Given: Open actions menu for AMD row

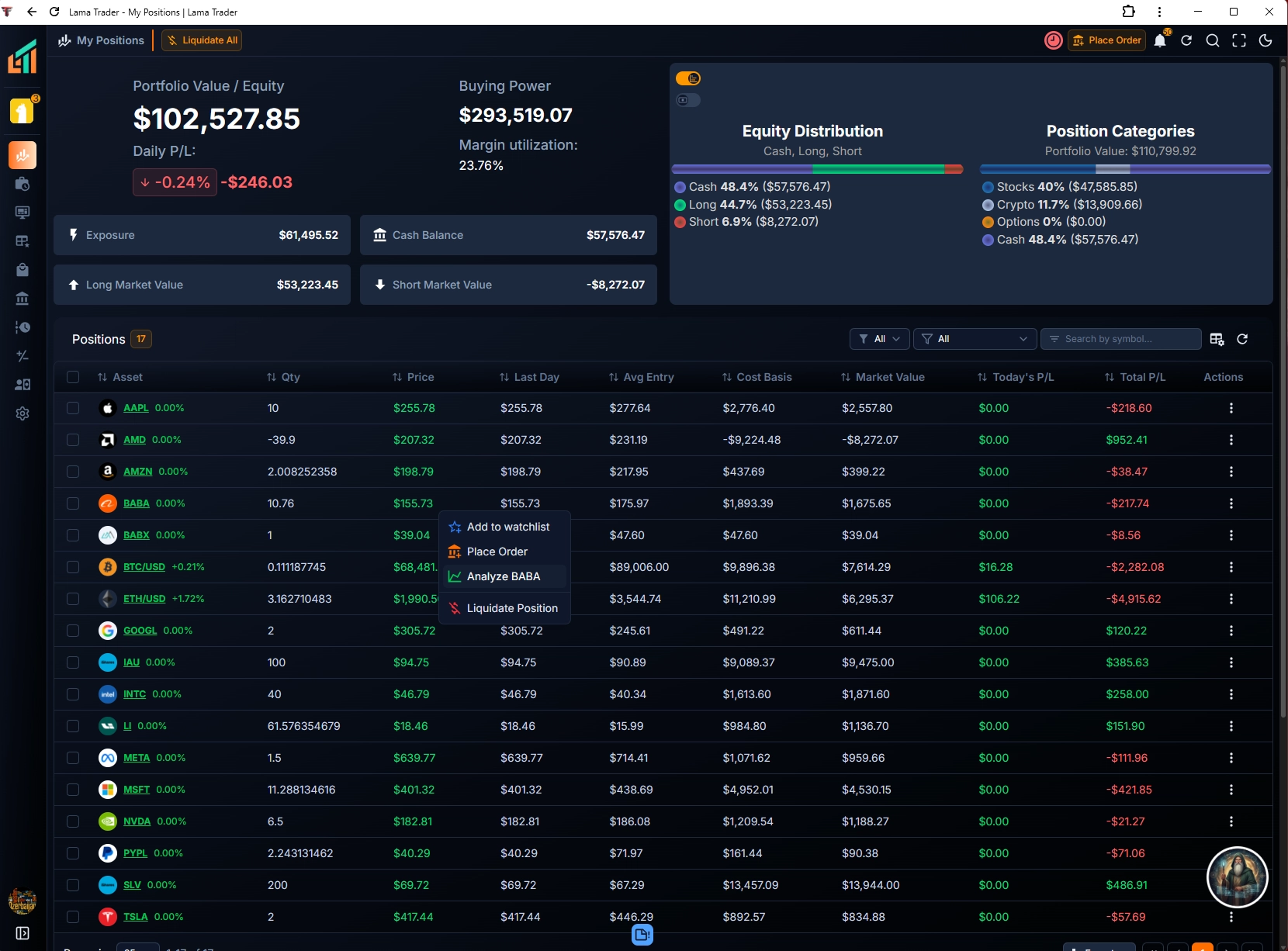Looking at the screenshot, I should click(1231, 440).
